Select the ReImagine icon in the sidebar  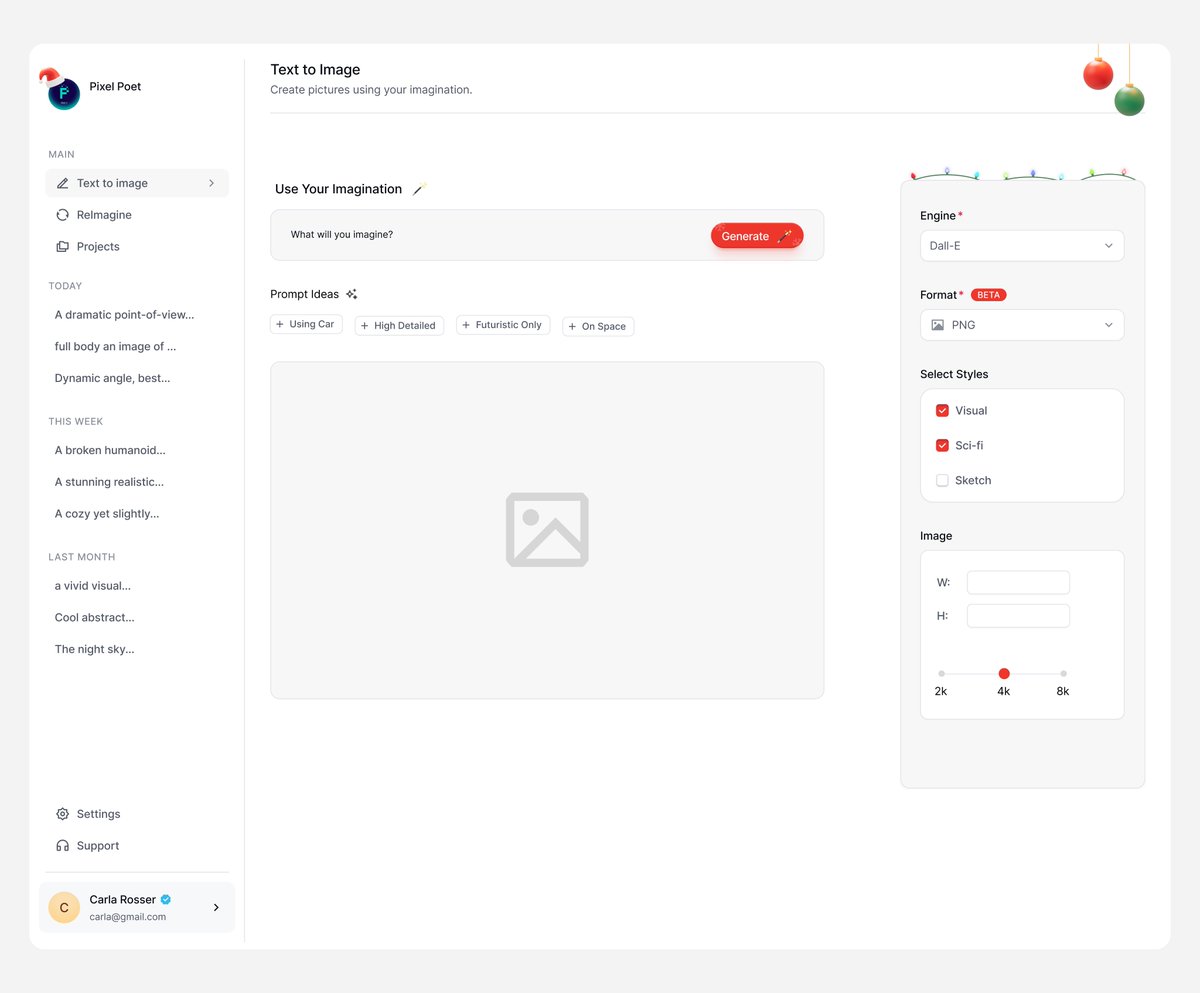(x=61, y=214)
